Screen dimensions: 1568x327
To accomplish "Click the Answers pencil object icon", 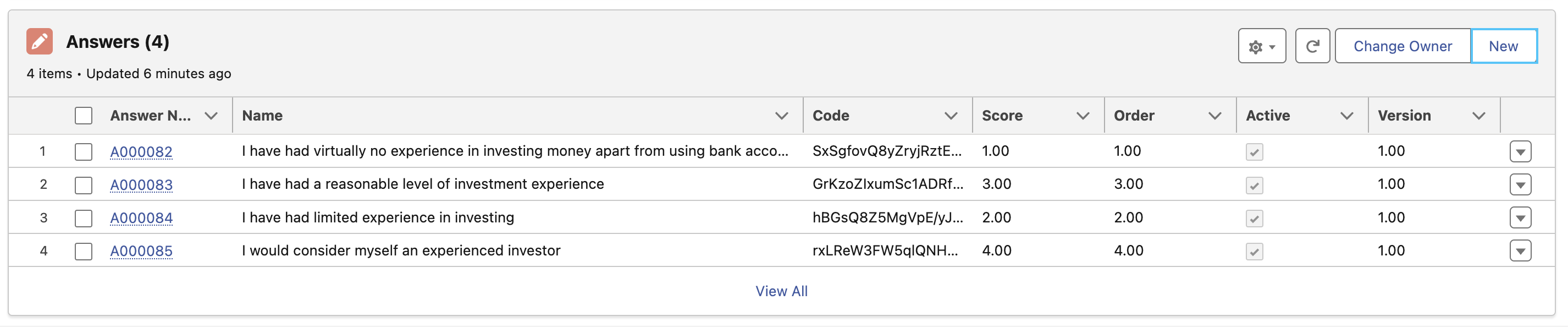I will coord(40,41).
